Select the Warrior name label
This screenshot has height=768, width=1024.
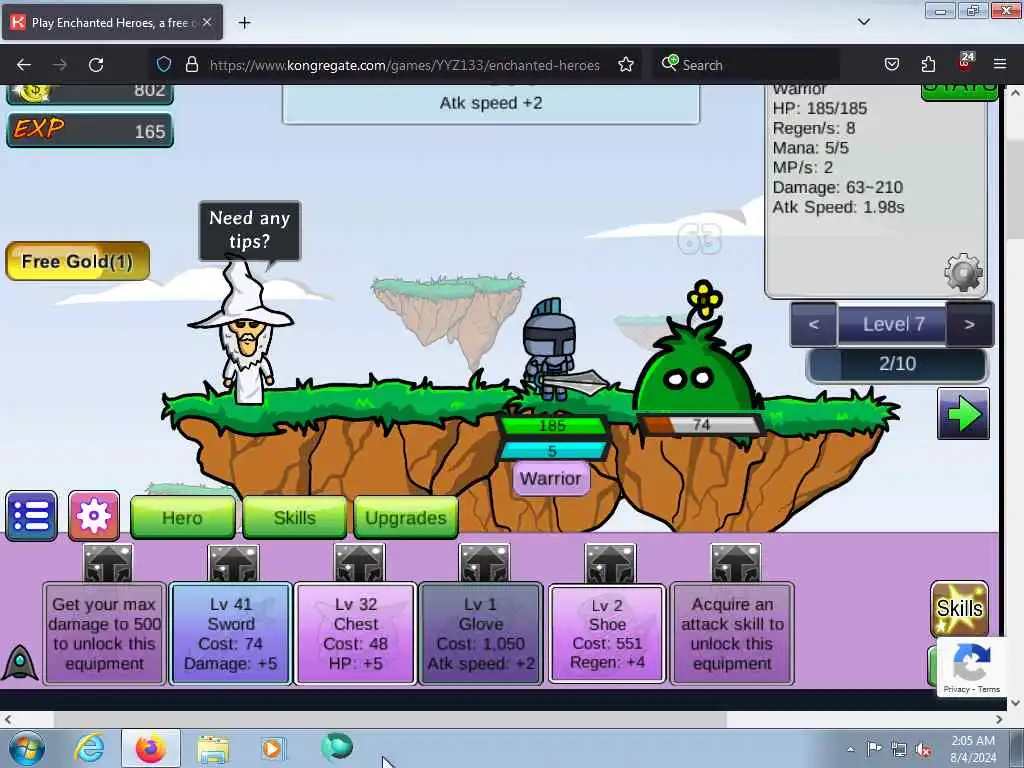click(x=551, y=479)
